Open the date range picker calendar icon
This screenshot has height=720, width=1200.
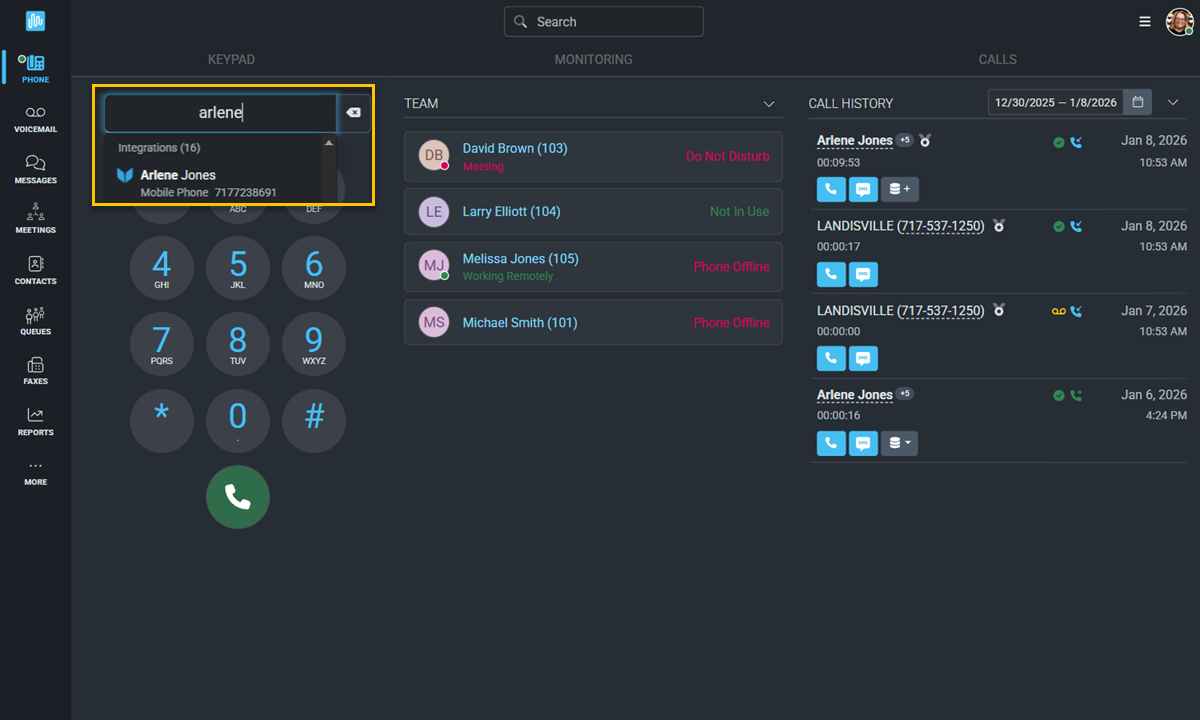point(1138,101)
